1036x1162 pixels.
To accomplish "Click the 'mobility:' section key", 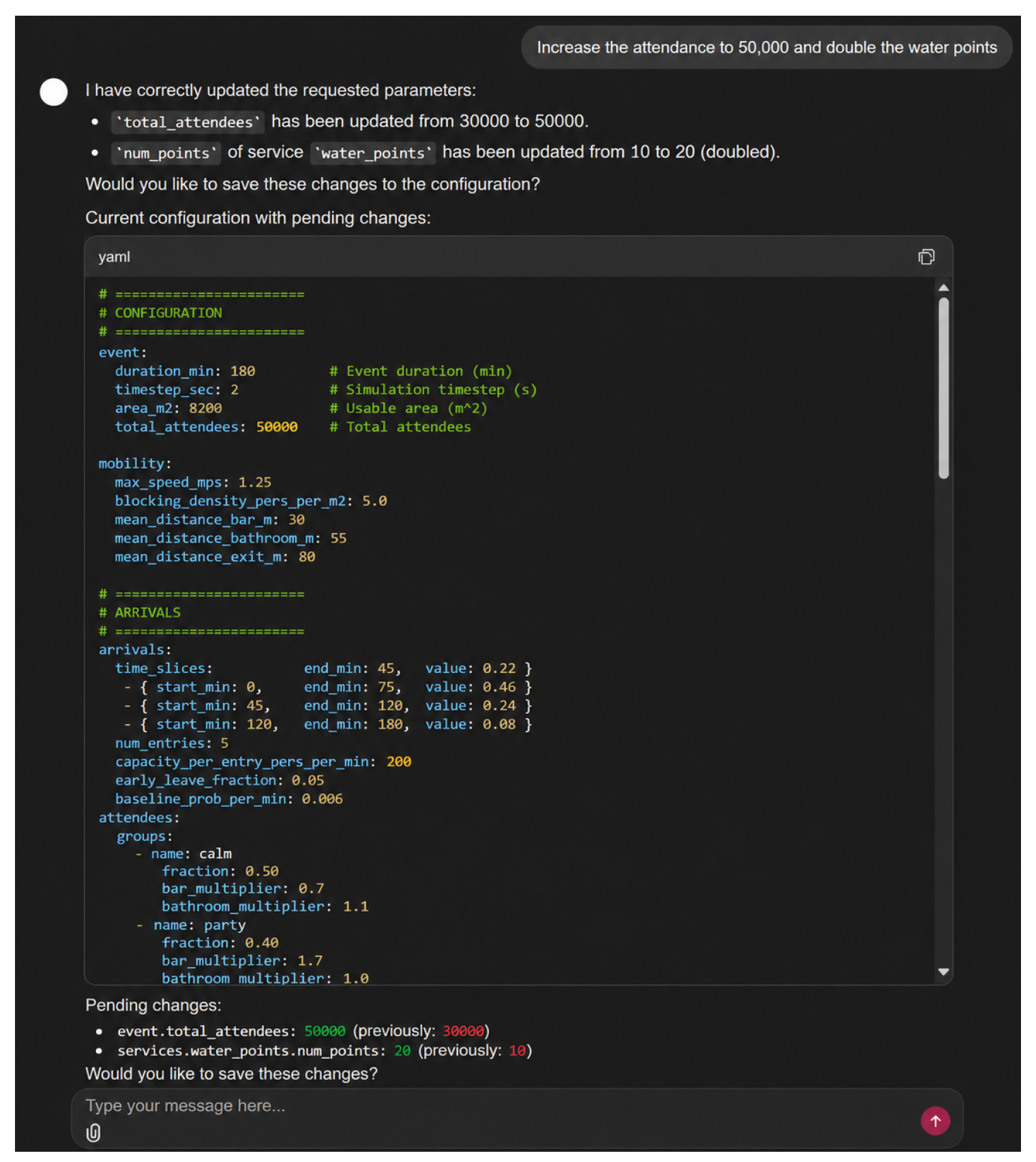I will click(135, 464).
